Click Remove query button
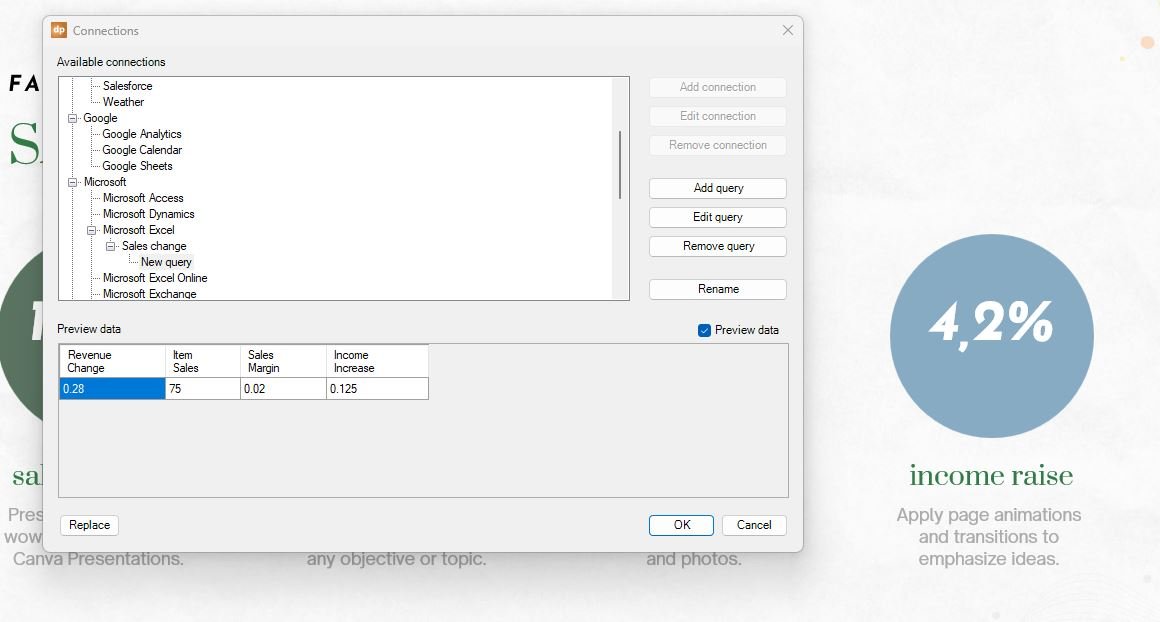The height and width of the screenshot is (622, 1160). [x=717, y=246]
